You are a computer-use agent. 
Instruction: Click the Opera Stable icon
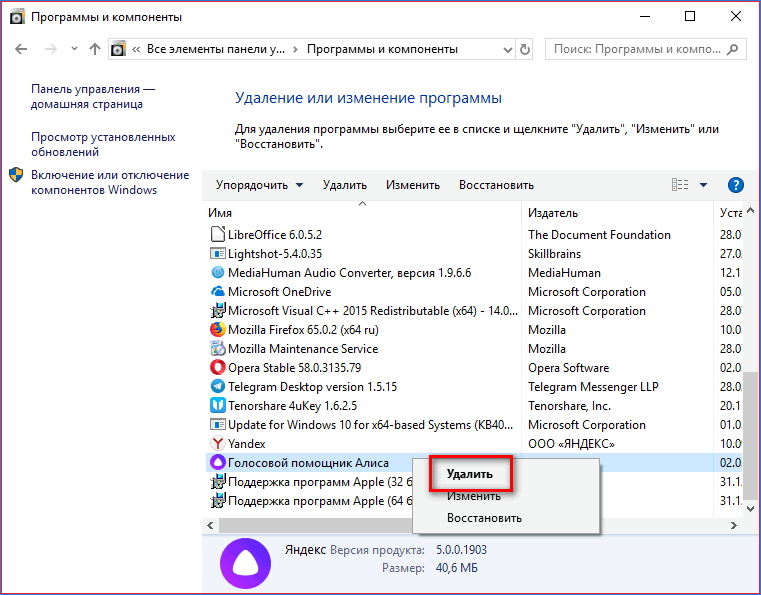click(x=218, y=367)
